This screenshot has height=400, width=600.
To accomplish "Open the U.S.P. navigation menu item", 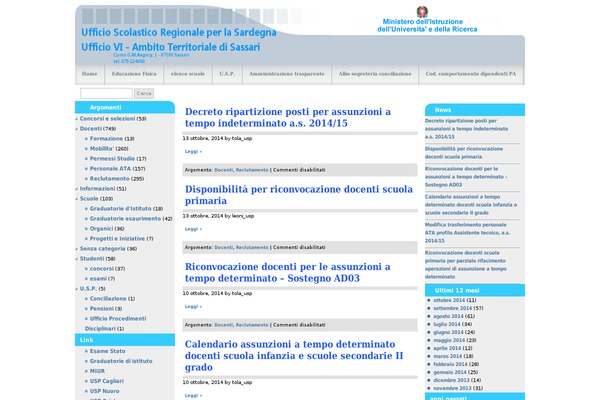I will click(227, 74).
